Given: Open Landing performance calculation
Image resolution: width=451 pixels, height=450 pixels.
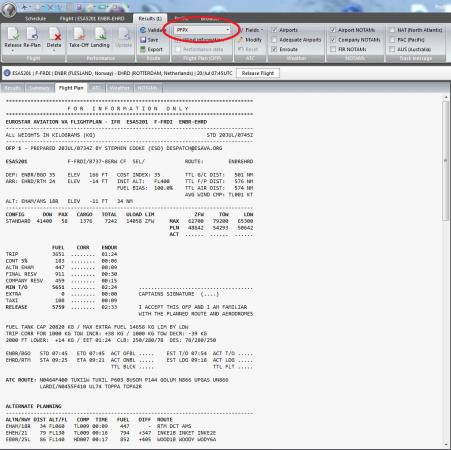Looking at the screenshot, I should tap(100, 37).
